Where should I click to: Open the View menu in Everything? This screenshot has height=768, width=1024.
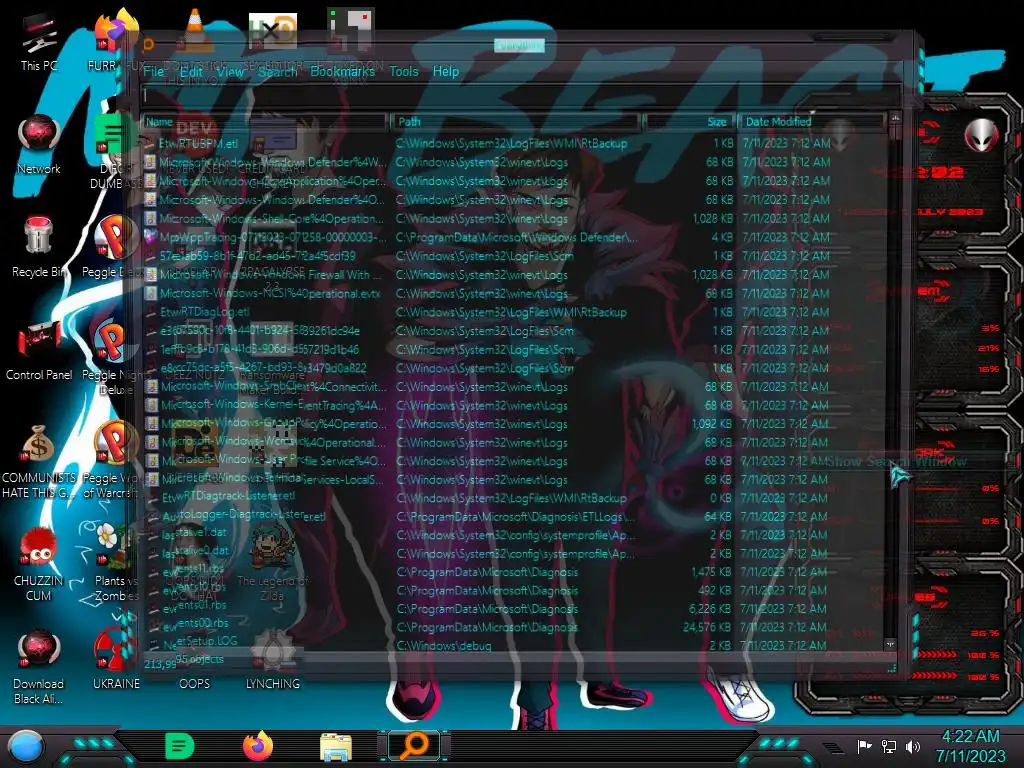tap(231, 71)
